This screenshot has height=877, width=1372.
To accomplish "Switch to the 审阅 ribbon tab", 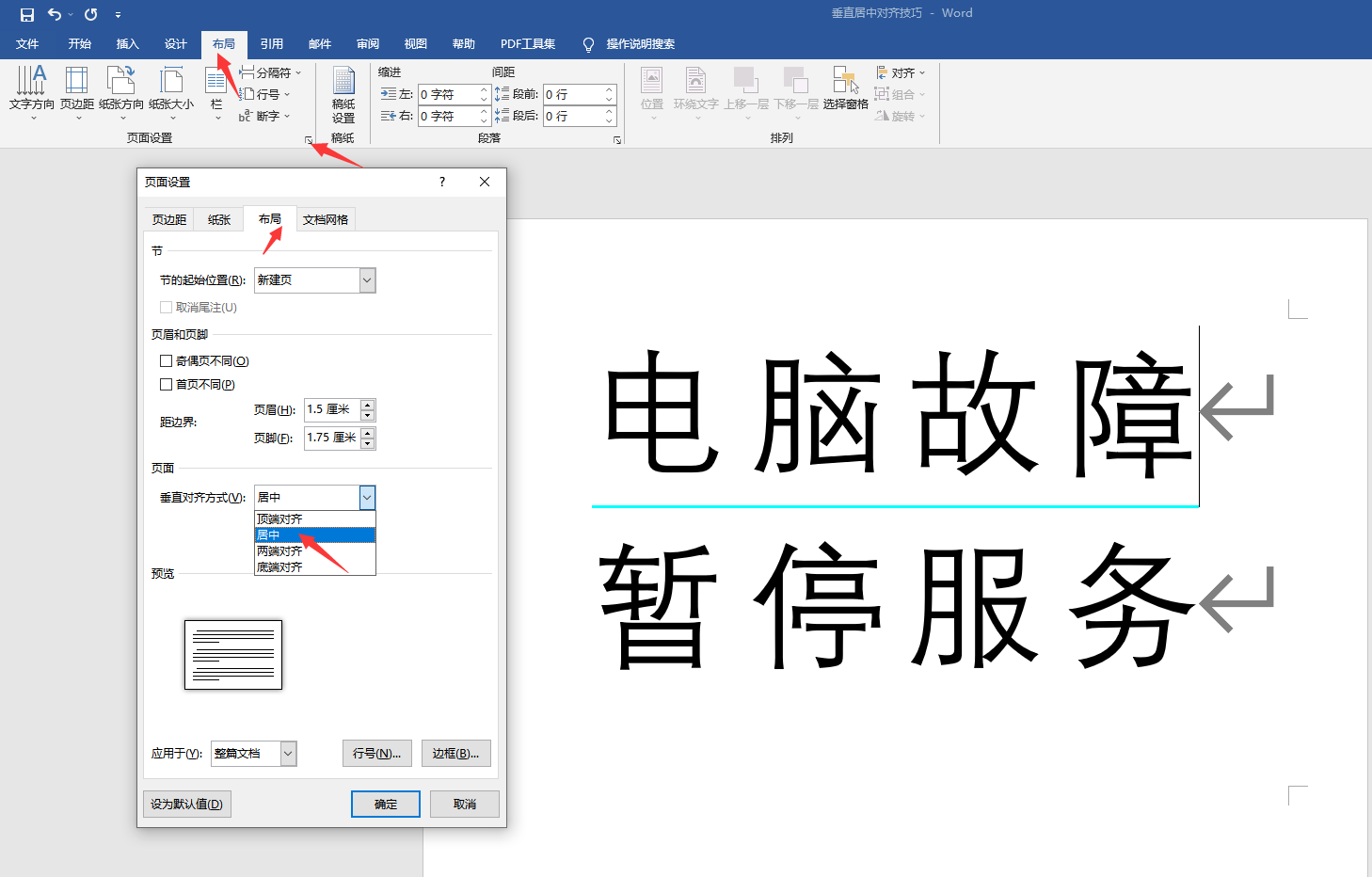I will click(368, 44).
